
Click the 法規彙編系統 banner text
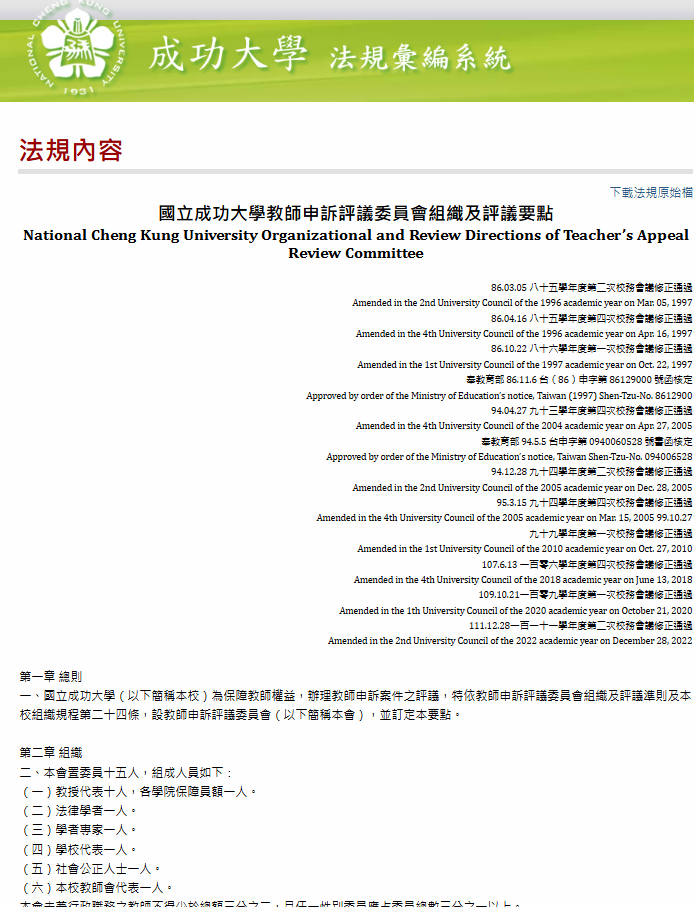(419, 58)
